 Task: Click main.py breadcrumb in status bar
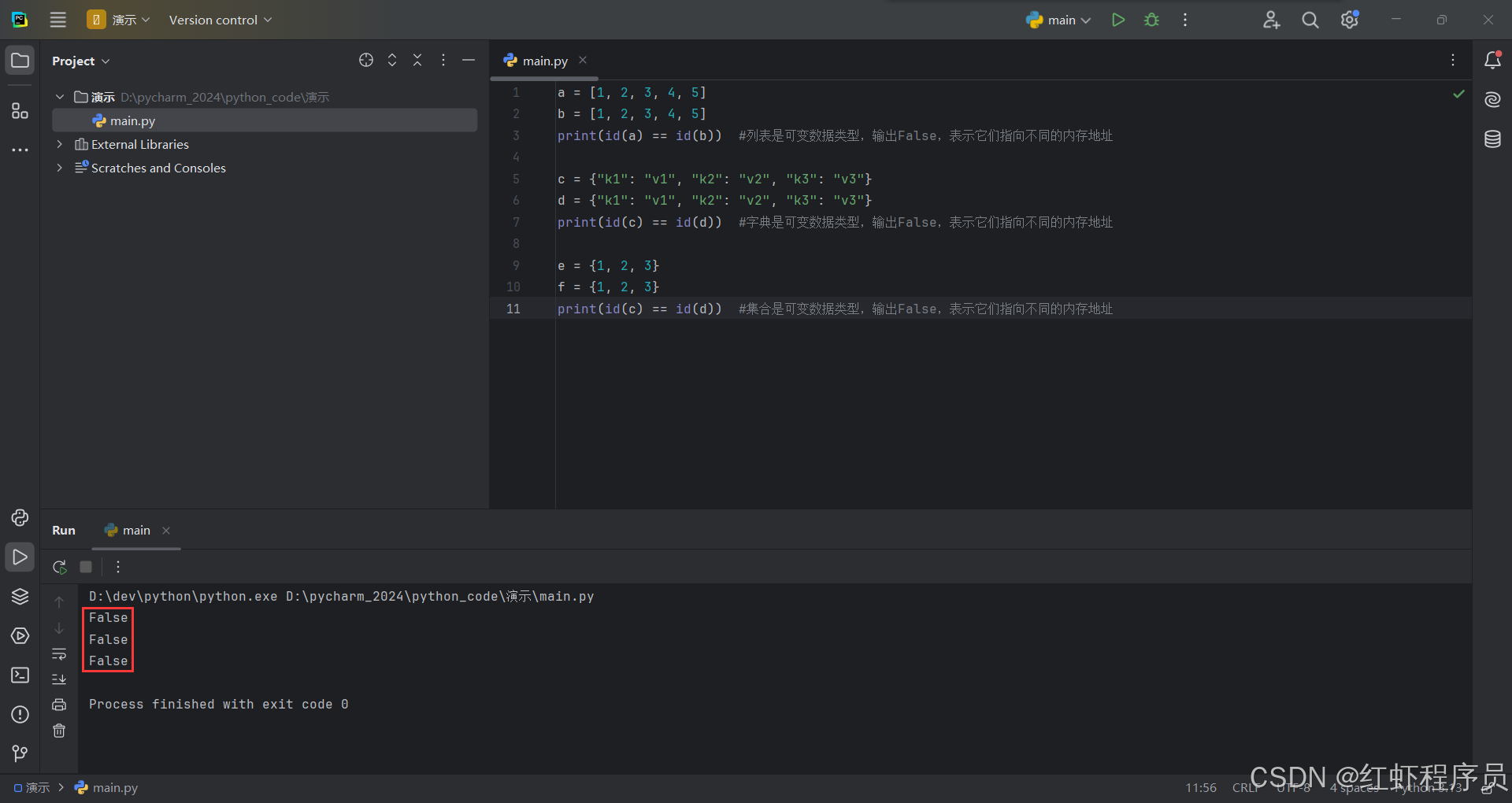coord(106,787)
